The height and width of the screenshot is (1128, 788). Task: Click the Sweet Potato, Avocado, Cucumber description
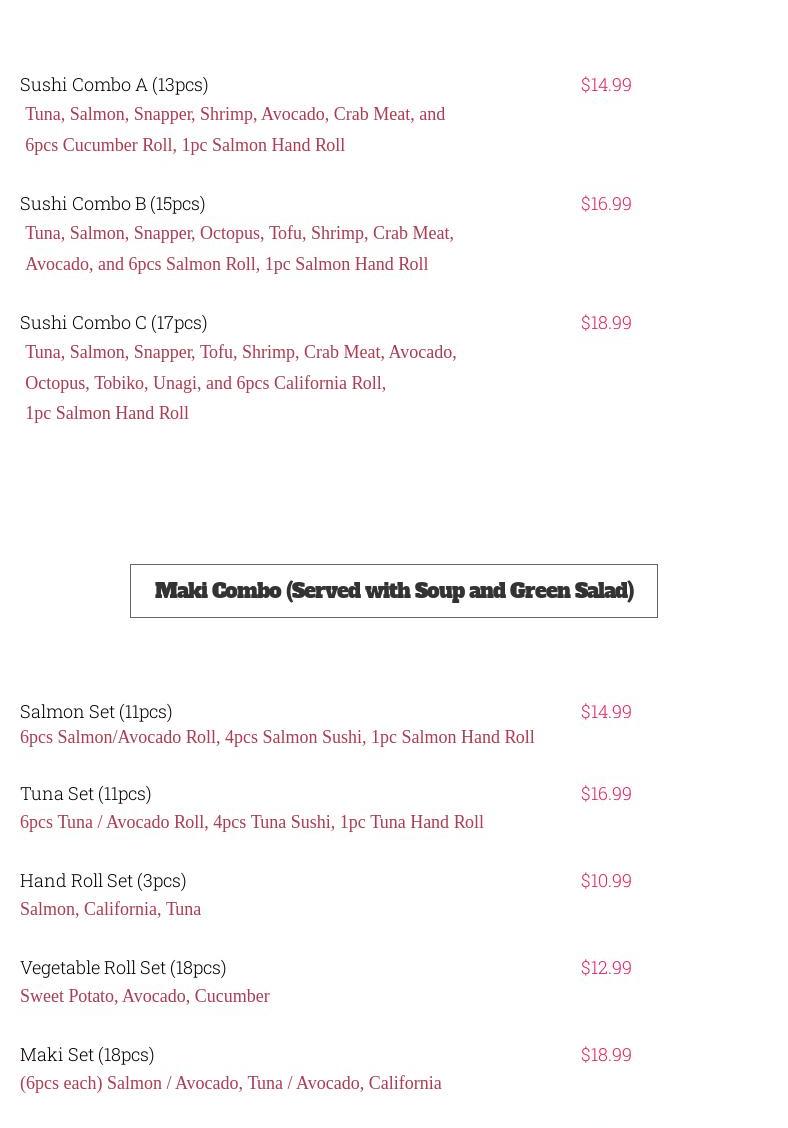pos(145,996)
